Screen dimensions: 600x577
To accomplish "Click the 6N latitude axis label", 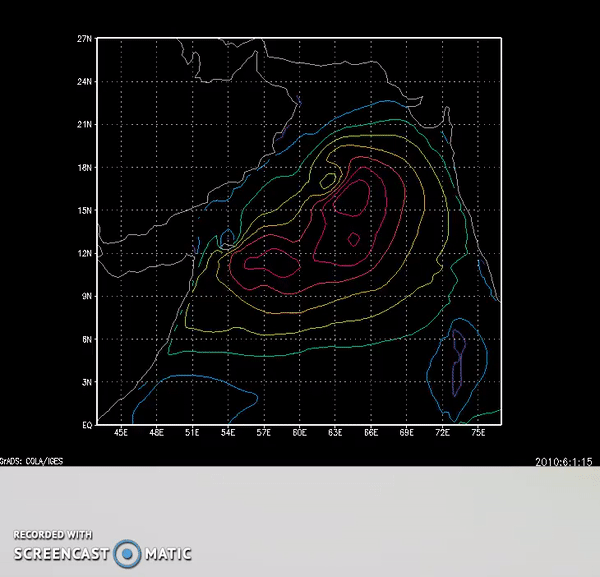I will pos(87,339).
